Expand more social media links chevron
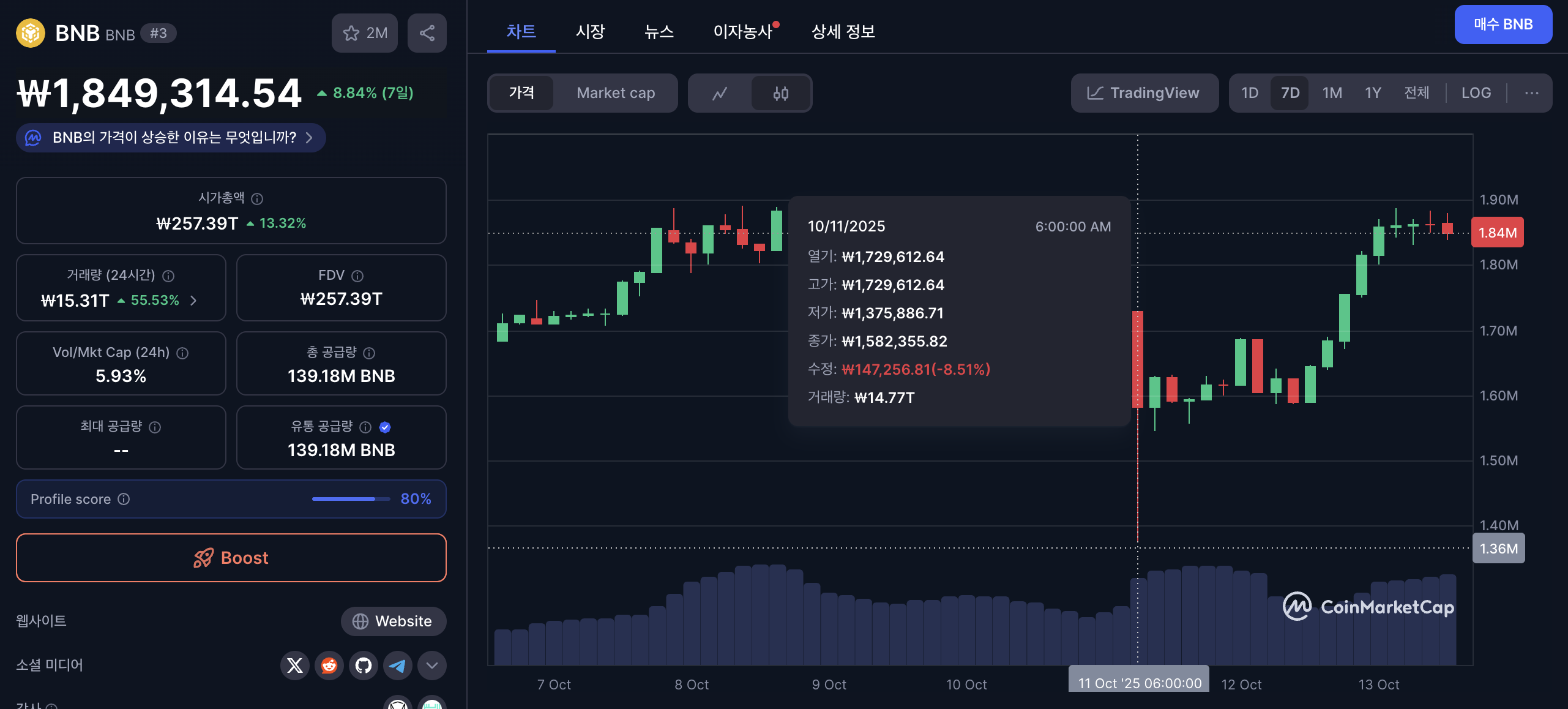 [x=432, y=665]
